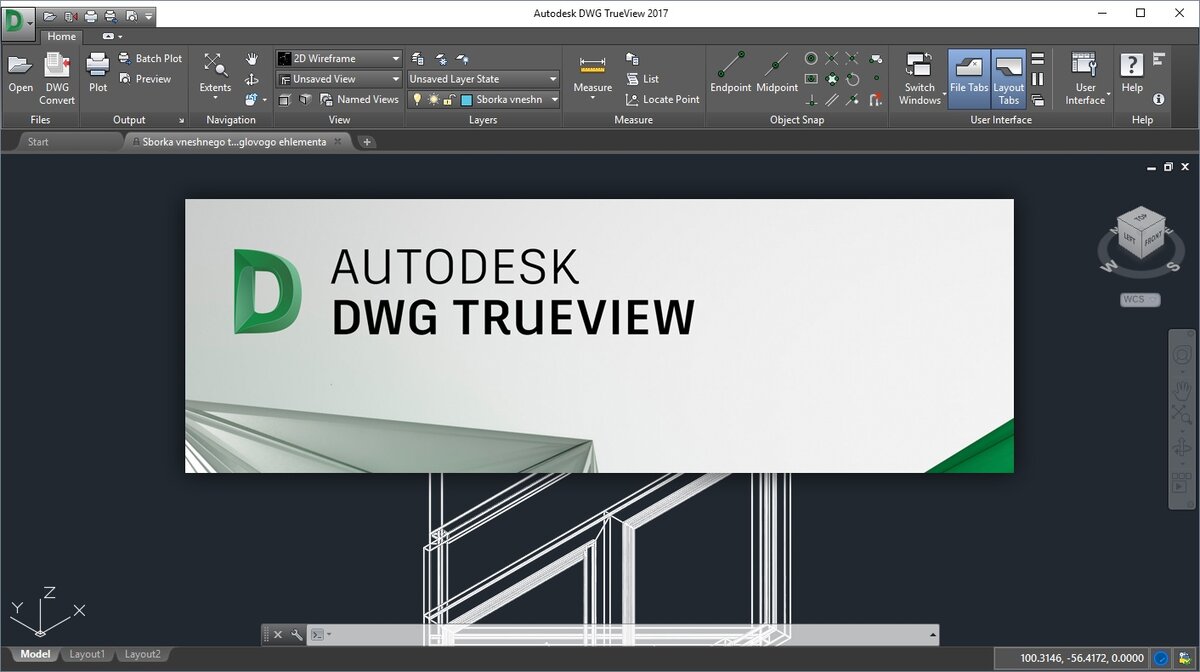Open the User Interface dropdown
The image size is (1200, 672).
tap(1088, 78)
